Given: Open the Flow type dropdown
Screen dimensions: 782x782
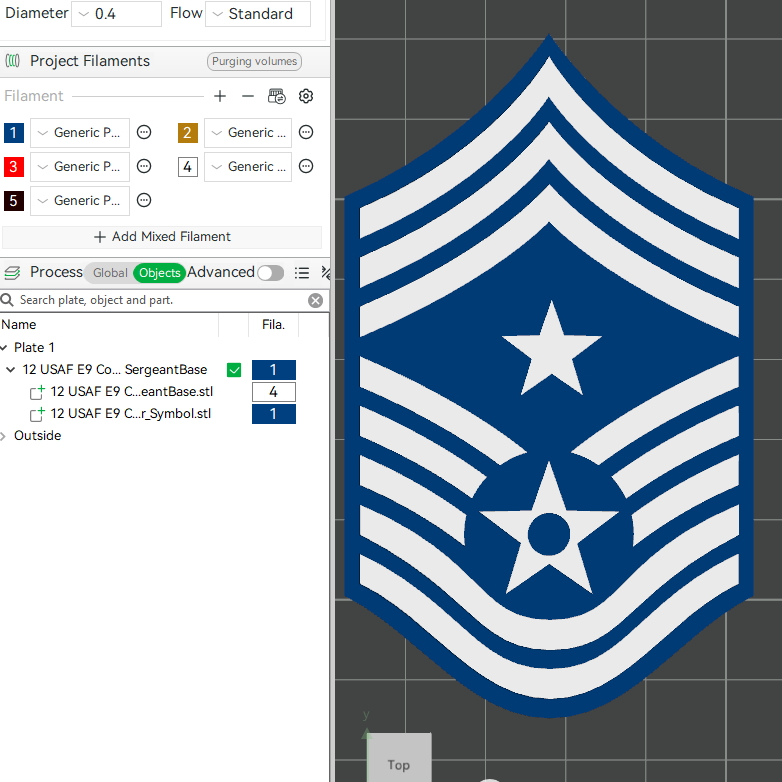Looking at the screenshot, I should 258,13.
